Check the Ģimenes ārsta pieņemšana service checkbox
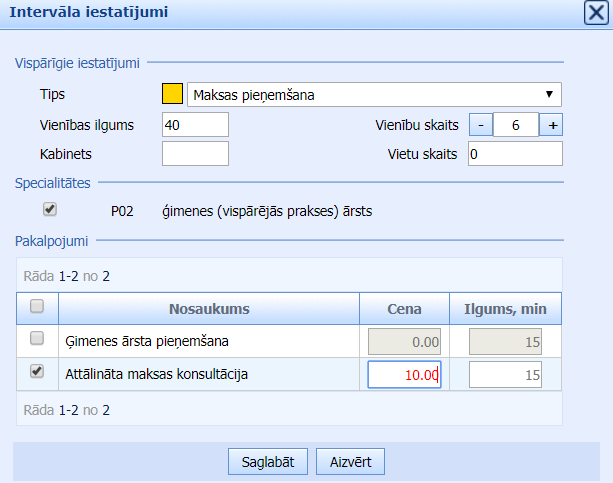Image resolution: width=613 pixels, height=483 pixels. tap(37, 340)
